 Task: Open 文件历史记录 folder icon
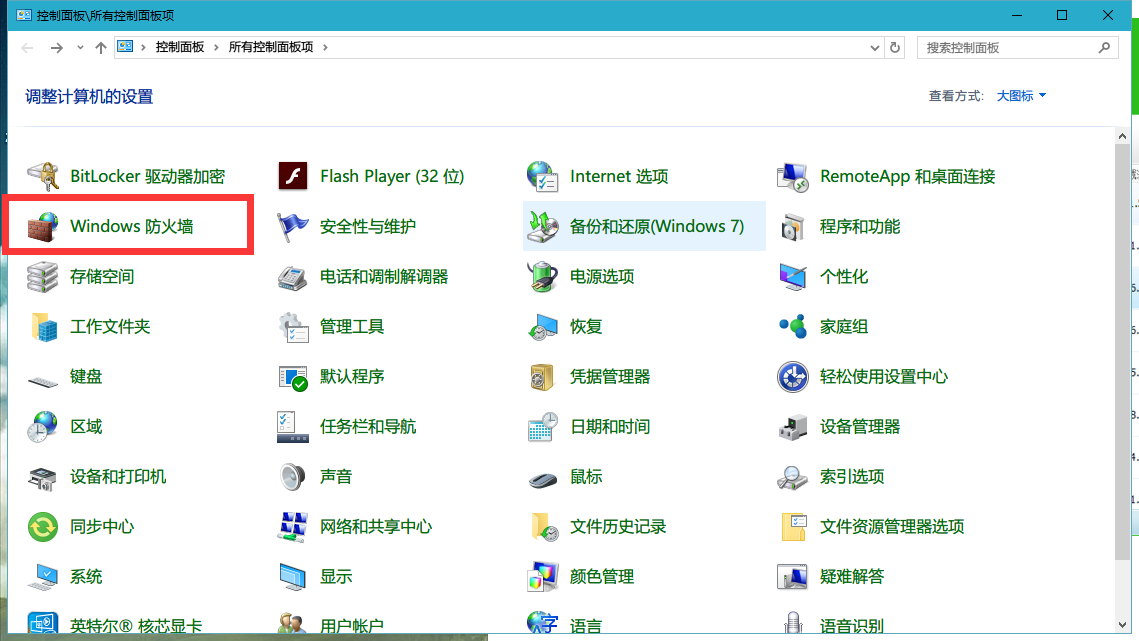tap(543, 528)
